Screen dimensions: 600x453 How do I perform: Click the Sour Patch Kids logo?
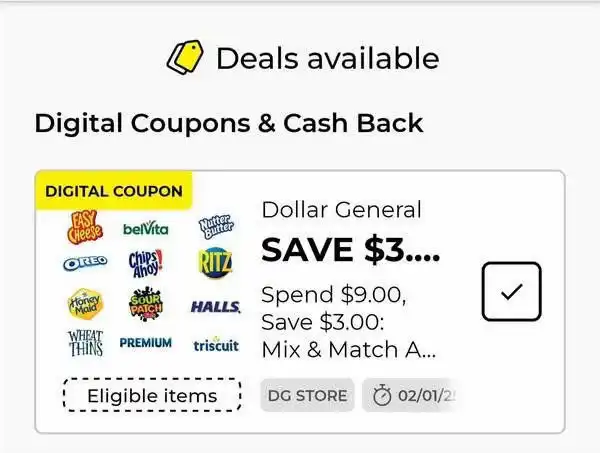[x=145, y=304]
